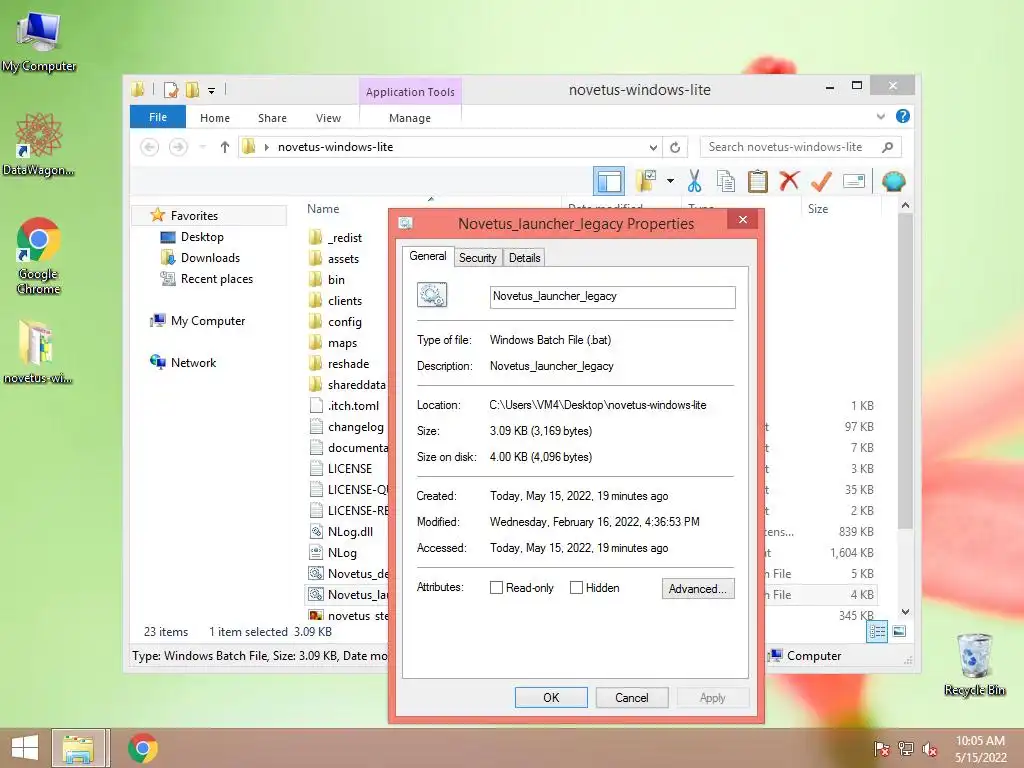Click the Forward navigation arrow
This screenshot has height=768, width=1024.
(178, 147)
